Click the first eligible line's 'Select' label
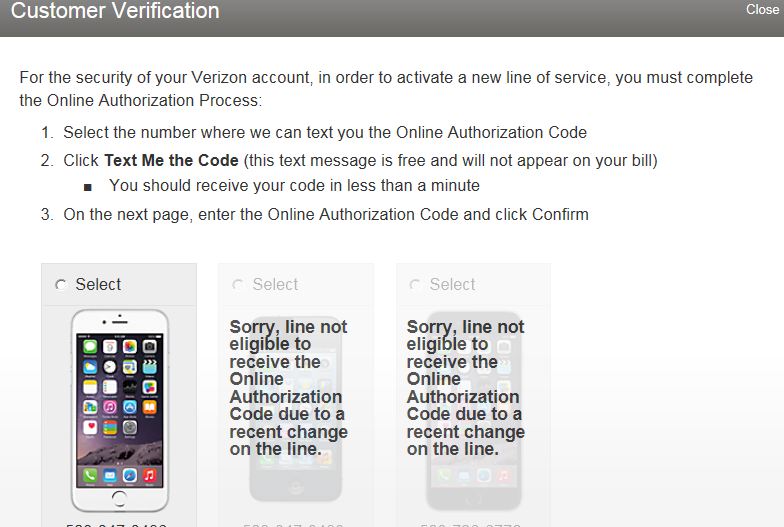 point(98,284)
